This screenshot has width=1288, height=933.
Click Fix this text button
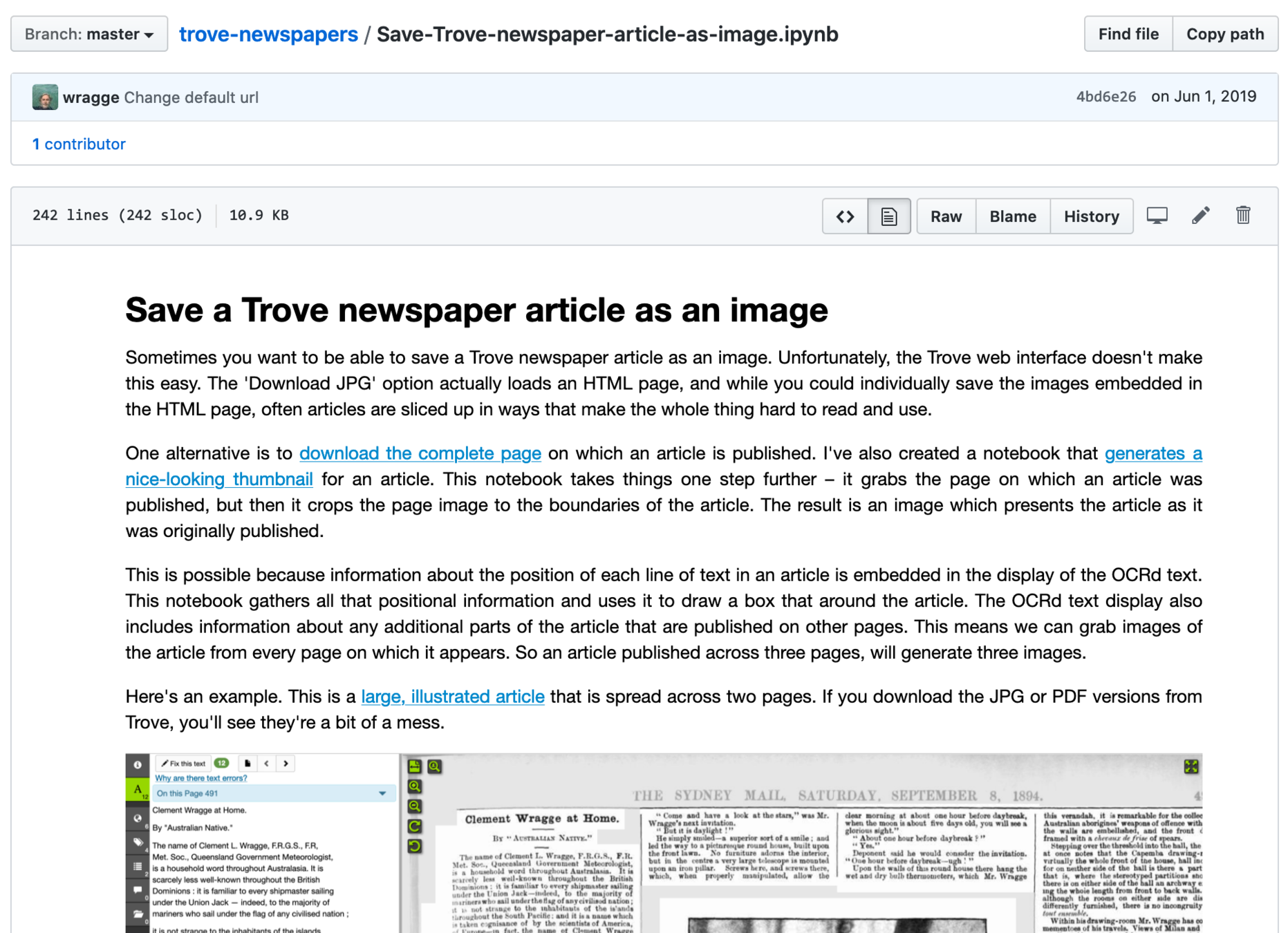pos(184,764)
